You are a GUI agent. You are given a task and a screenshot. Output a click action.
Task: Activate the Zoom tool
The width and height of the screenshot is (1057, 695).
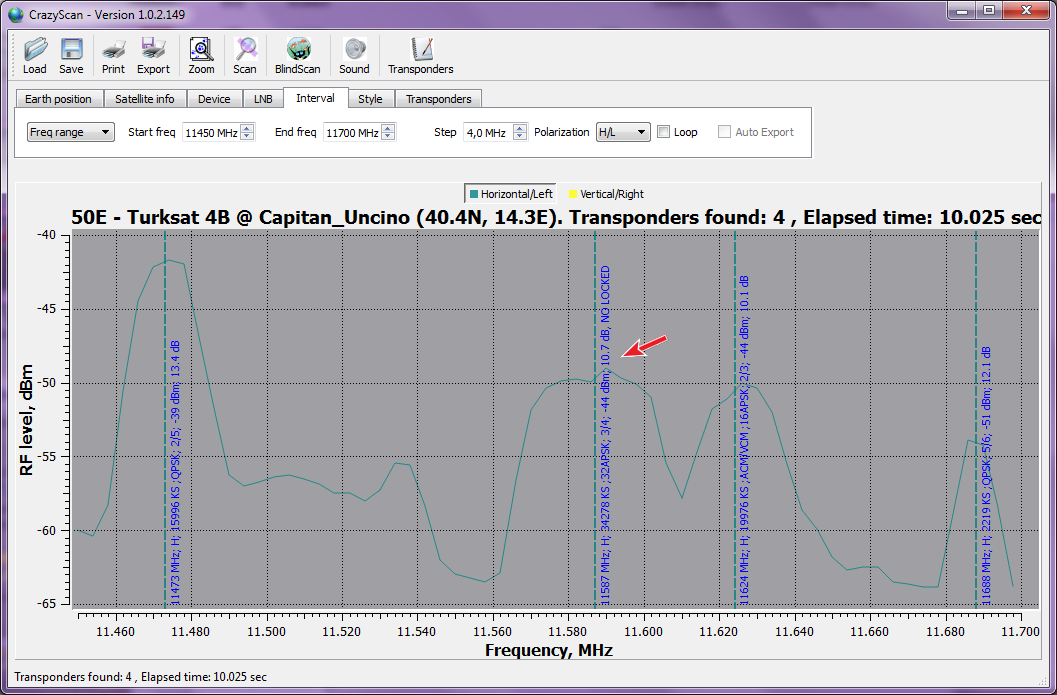(x=201, y=50)
